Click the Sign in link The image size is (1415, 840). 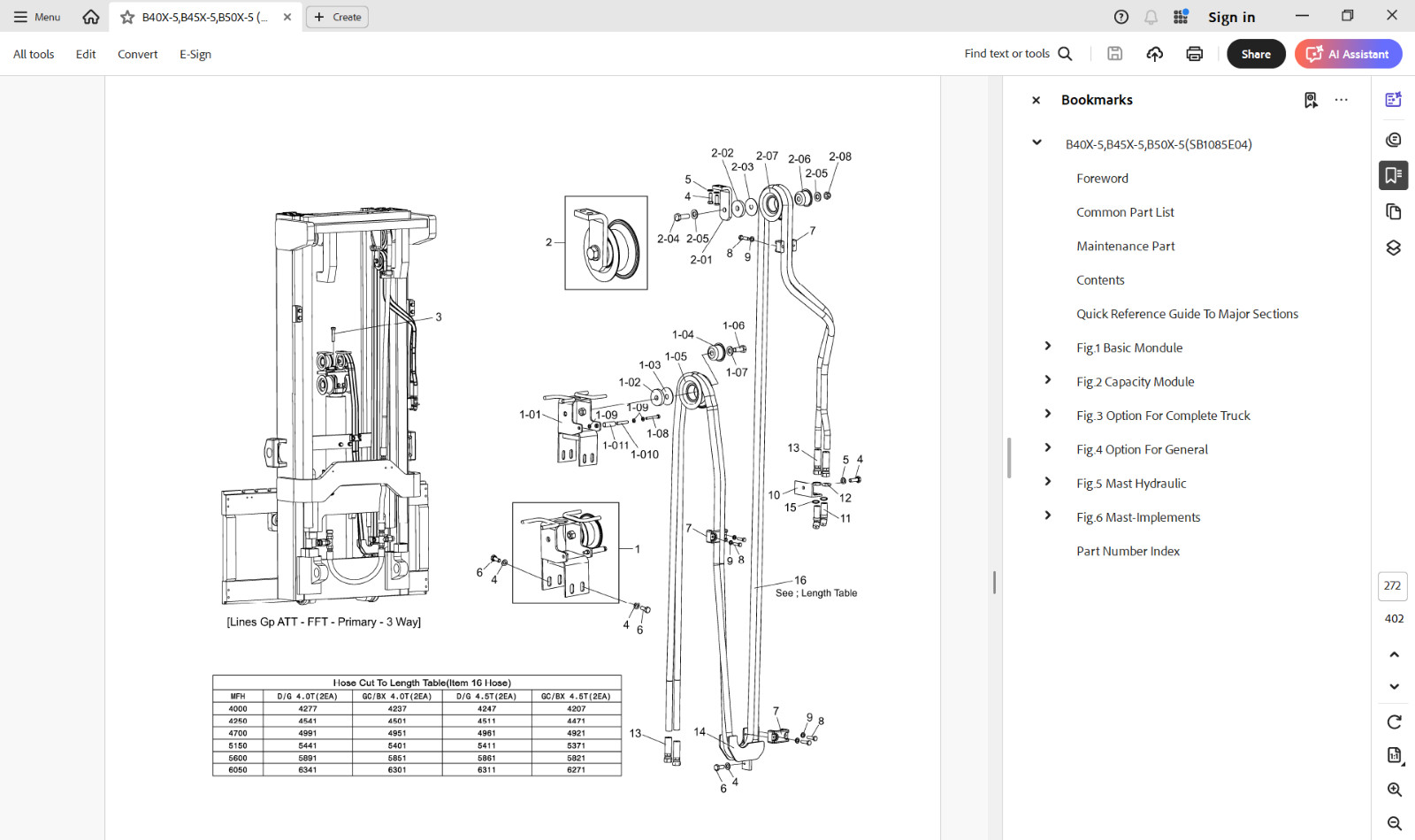click(1231, 17)
